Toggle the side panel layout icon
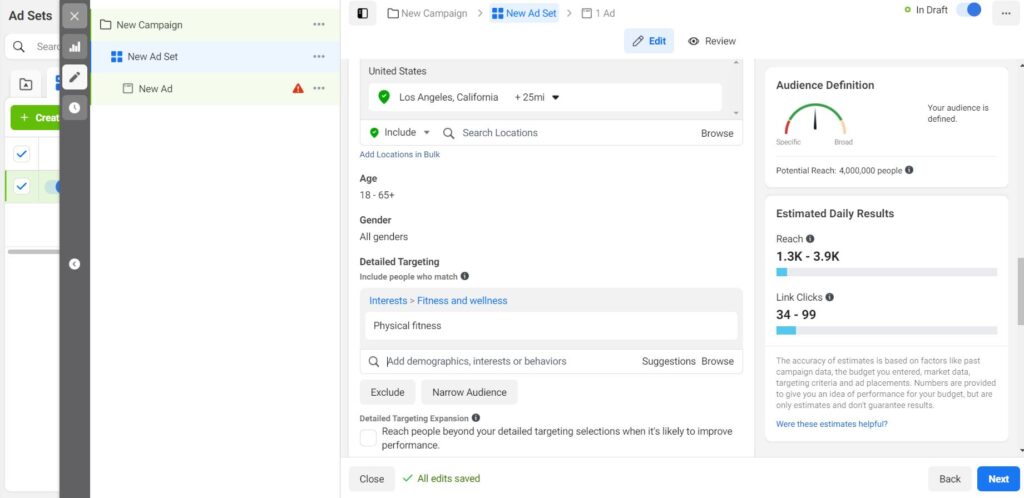The width and height of the screenshot is (1024, 498). pyautogui.click(x=362, y=13)
